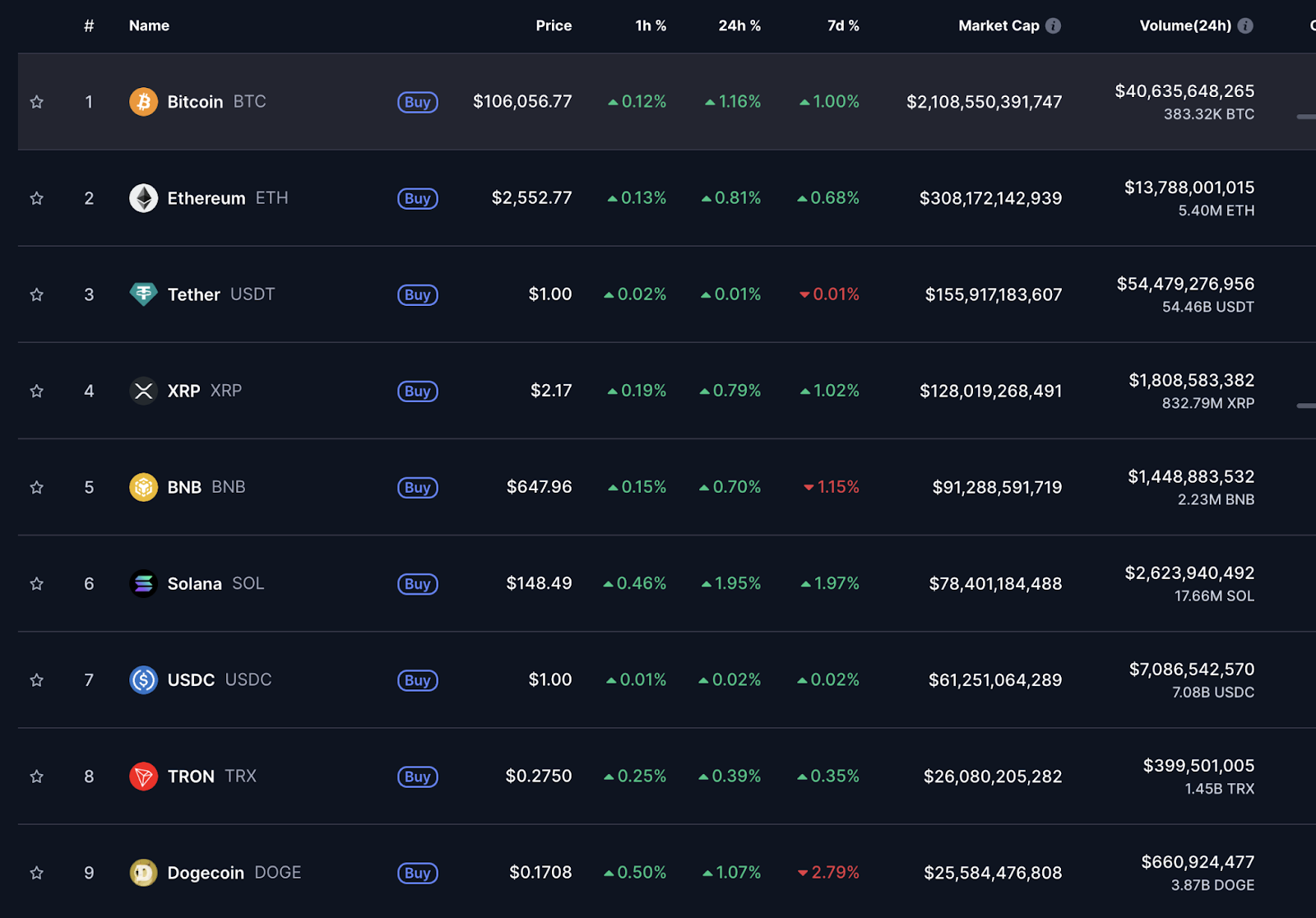Viewport: 1316px width, 918px height.
Task: Add BNB to watchlist via star
Action: (36, 487)
